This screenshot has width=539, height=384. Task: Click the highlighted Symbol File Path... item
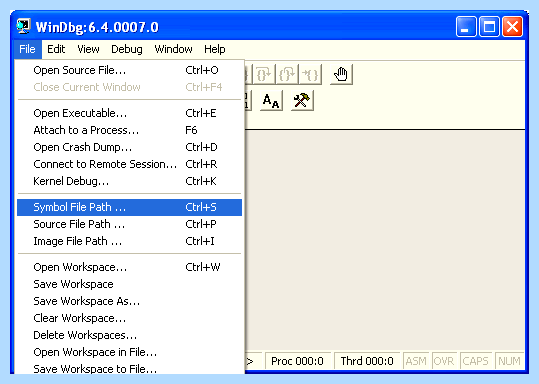click(x=129, y=207)
